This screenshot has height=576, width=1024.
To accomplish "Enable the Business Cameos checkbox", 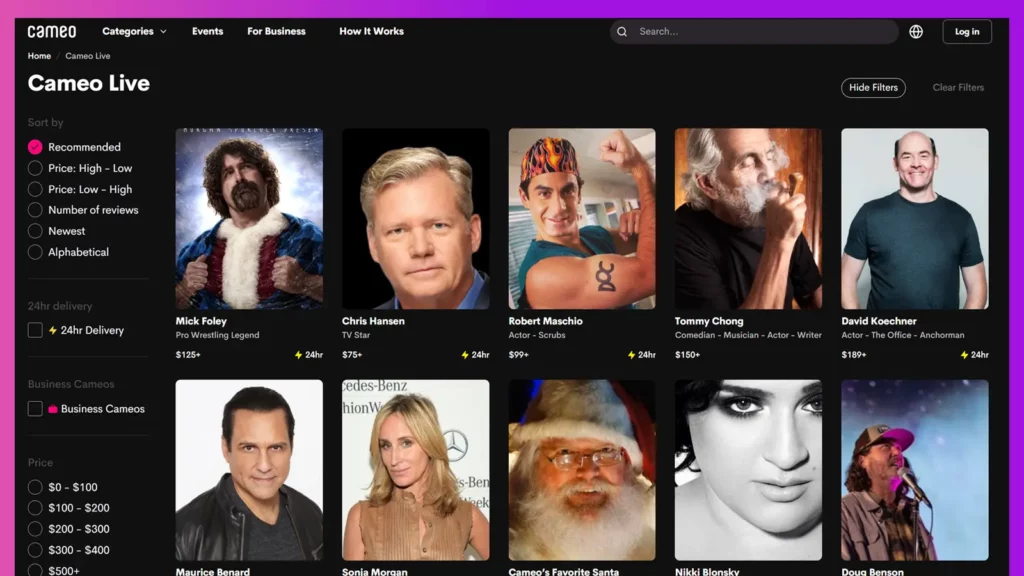I will pos(35,409).
